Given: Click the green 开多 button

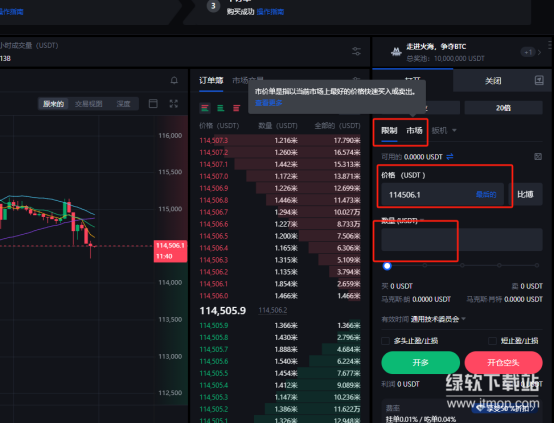Looking at the screenshot, I should [420, 363].
